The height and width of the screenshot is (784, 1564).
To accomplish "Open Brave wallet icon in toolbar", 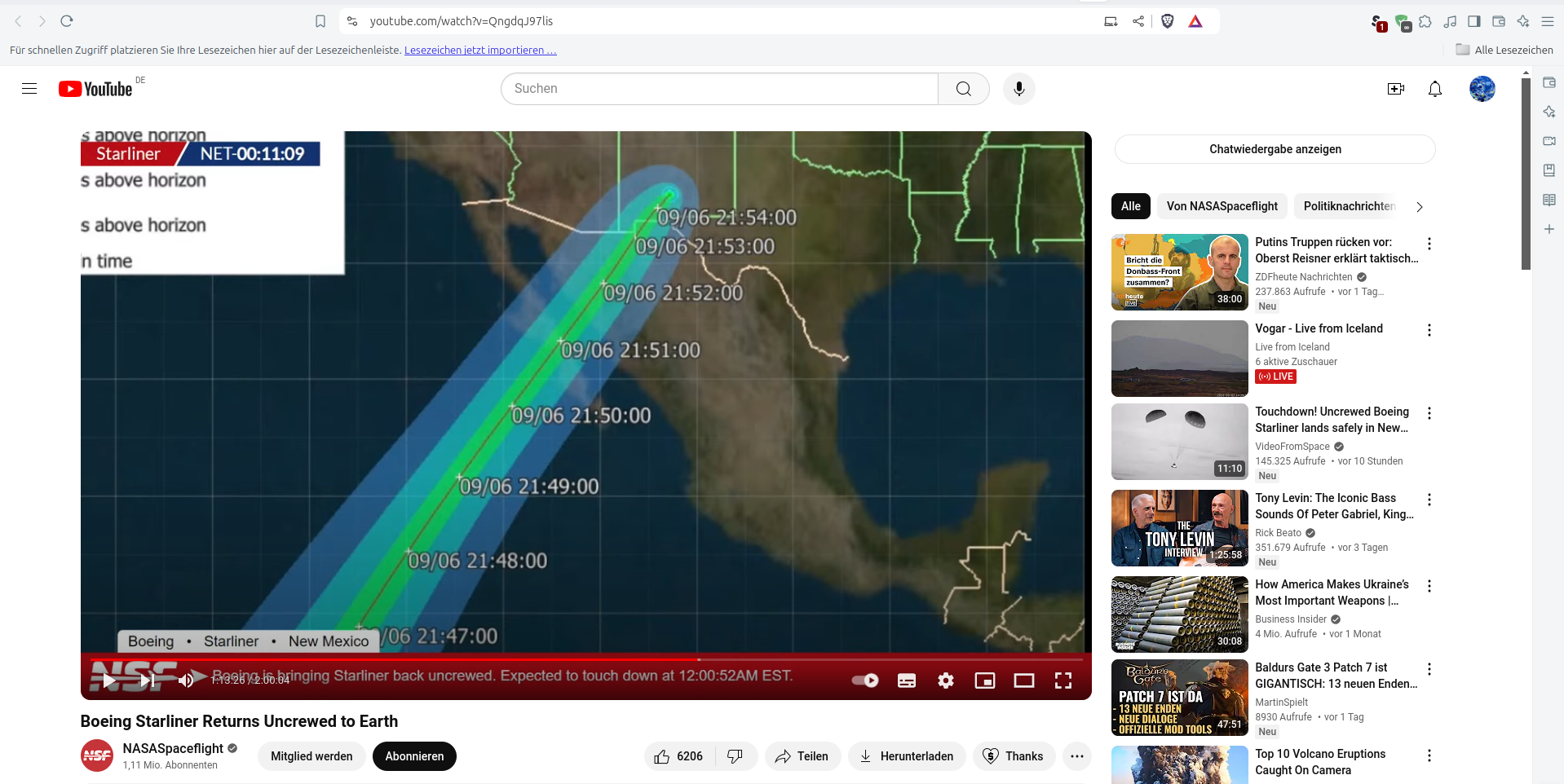I will (x=1499, y=21).
